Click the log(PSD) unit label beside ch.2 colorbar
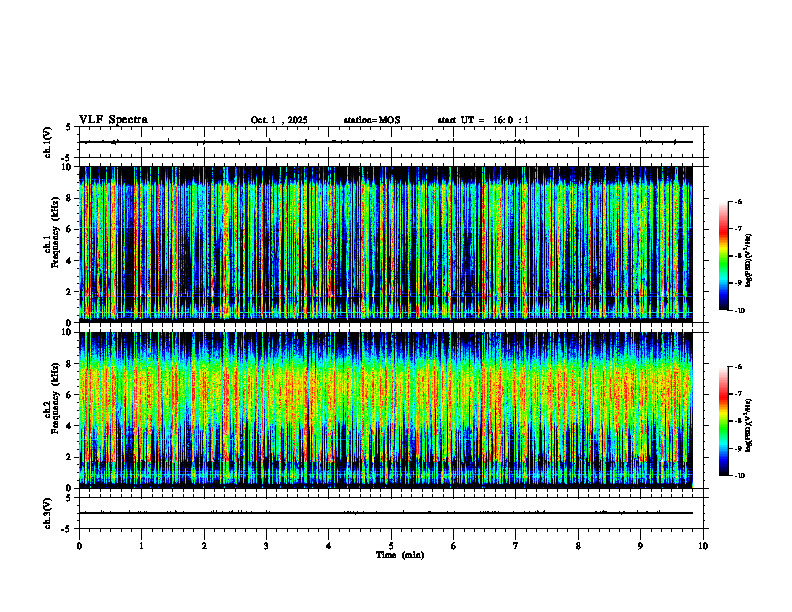 pos(749,425)
